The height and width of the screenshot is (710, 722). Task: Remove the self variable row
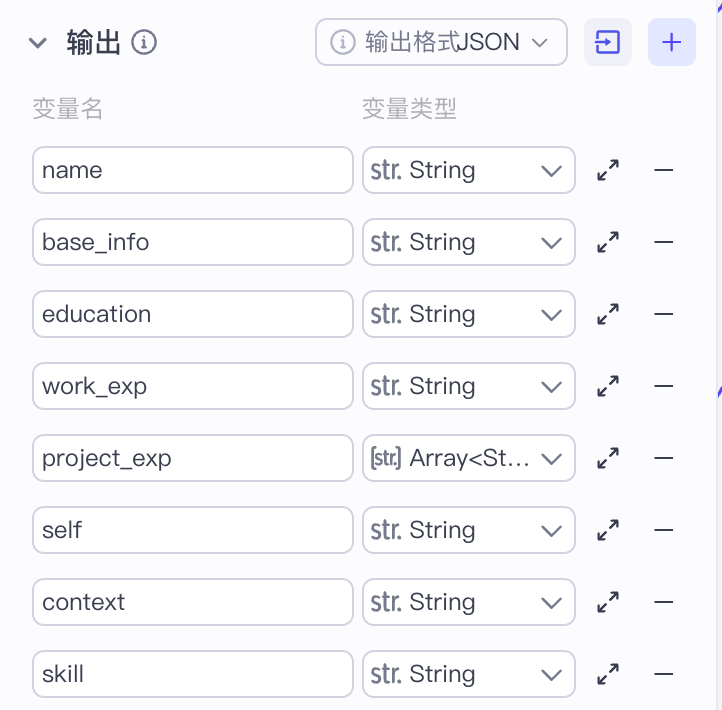(x=663, y=530)
